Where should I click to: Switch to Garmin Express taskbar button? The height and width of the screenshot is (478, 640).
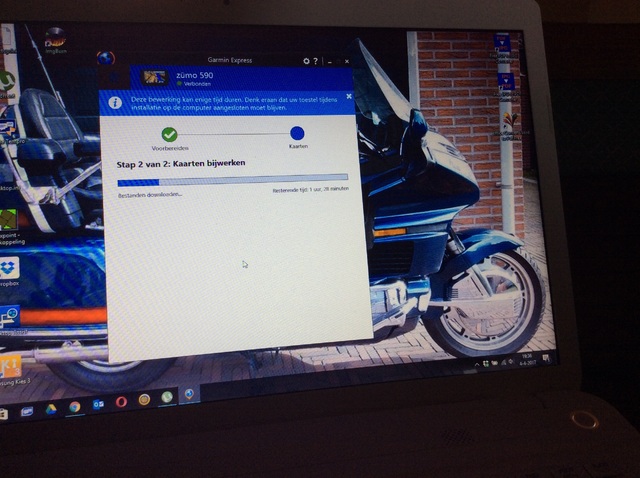pyautogui.click(x=189, y=394)
